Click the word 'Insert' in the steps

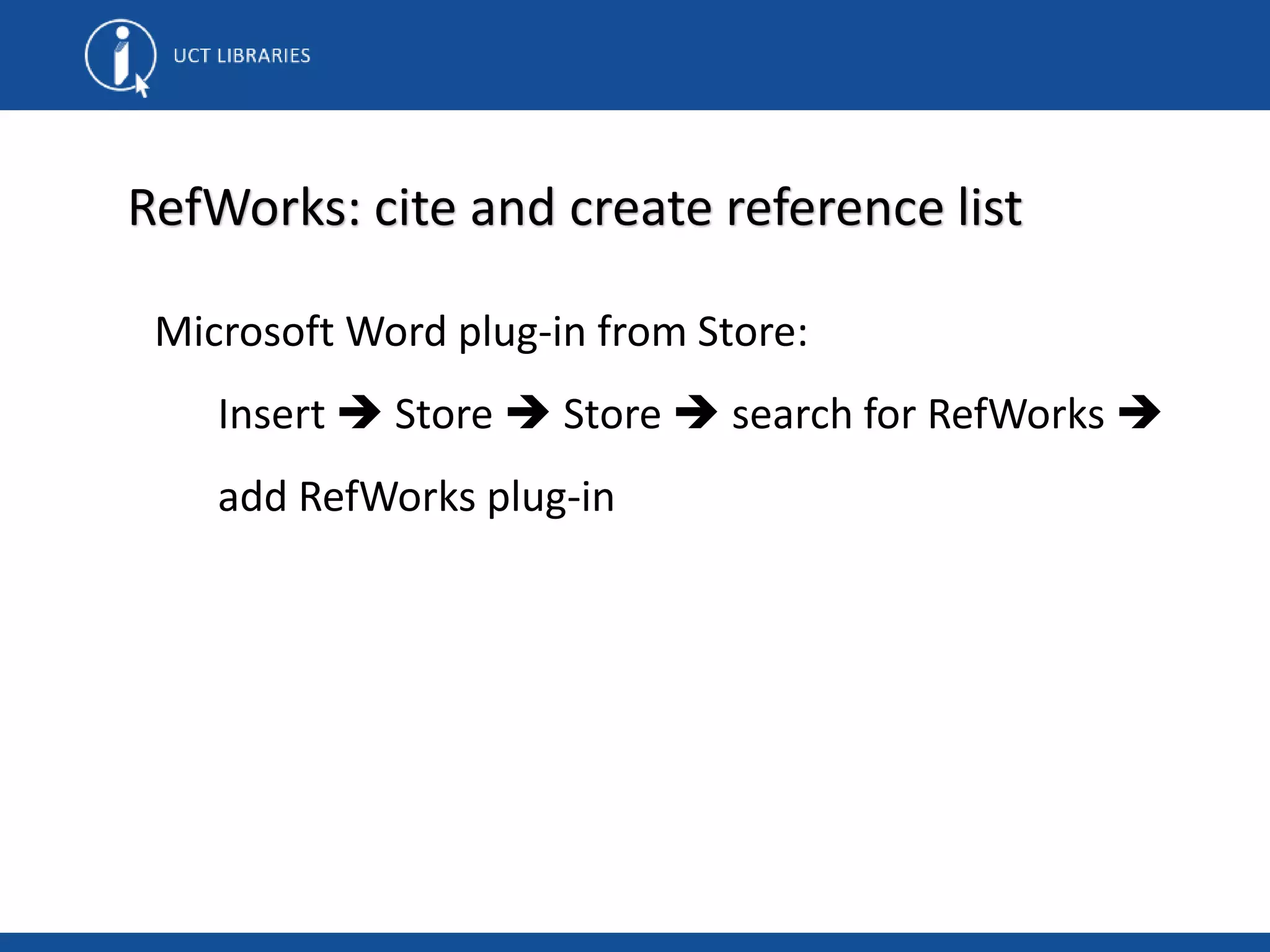[x=272, y=414]
